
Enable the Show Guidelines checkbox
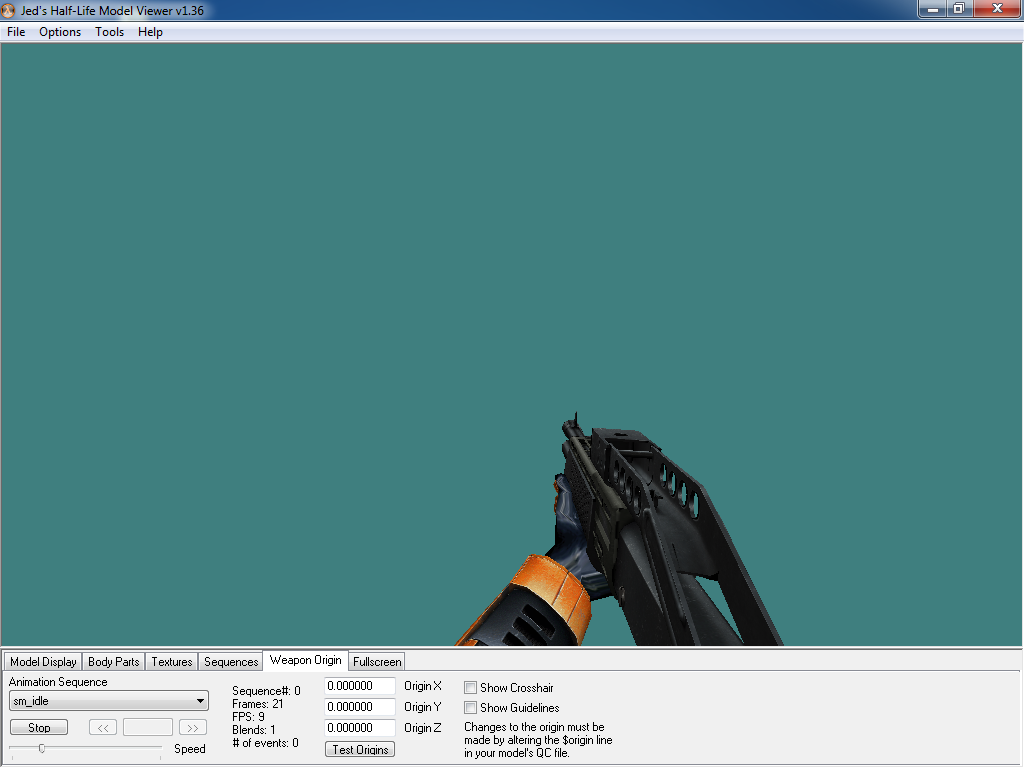tap(470, 707)
